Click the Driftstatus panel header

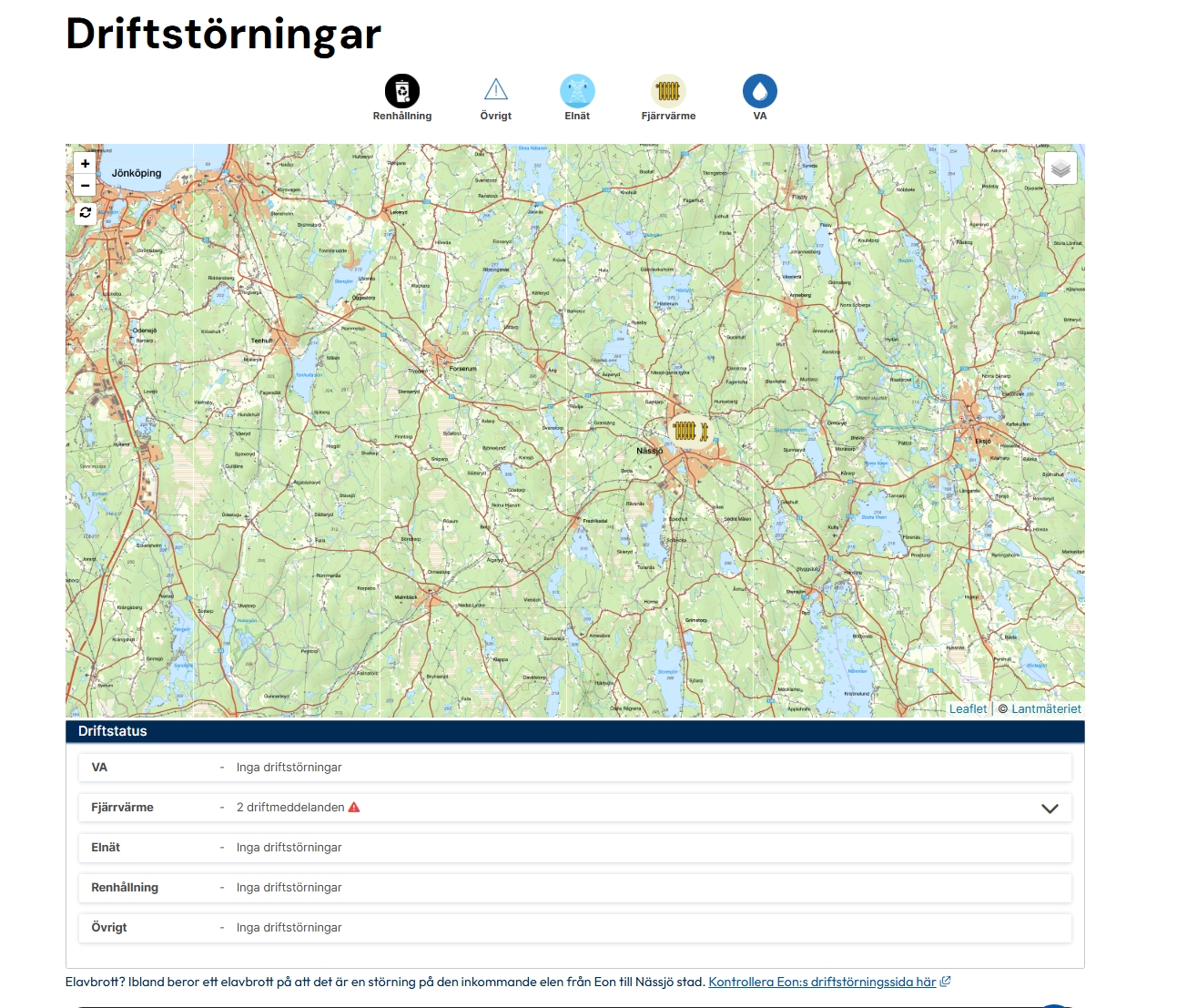(x=575, y=731)
